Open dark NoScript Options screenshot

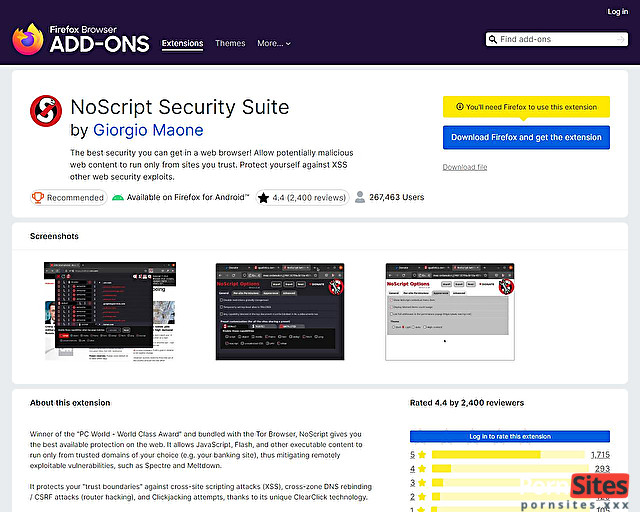[x=280, y=312]
